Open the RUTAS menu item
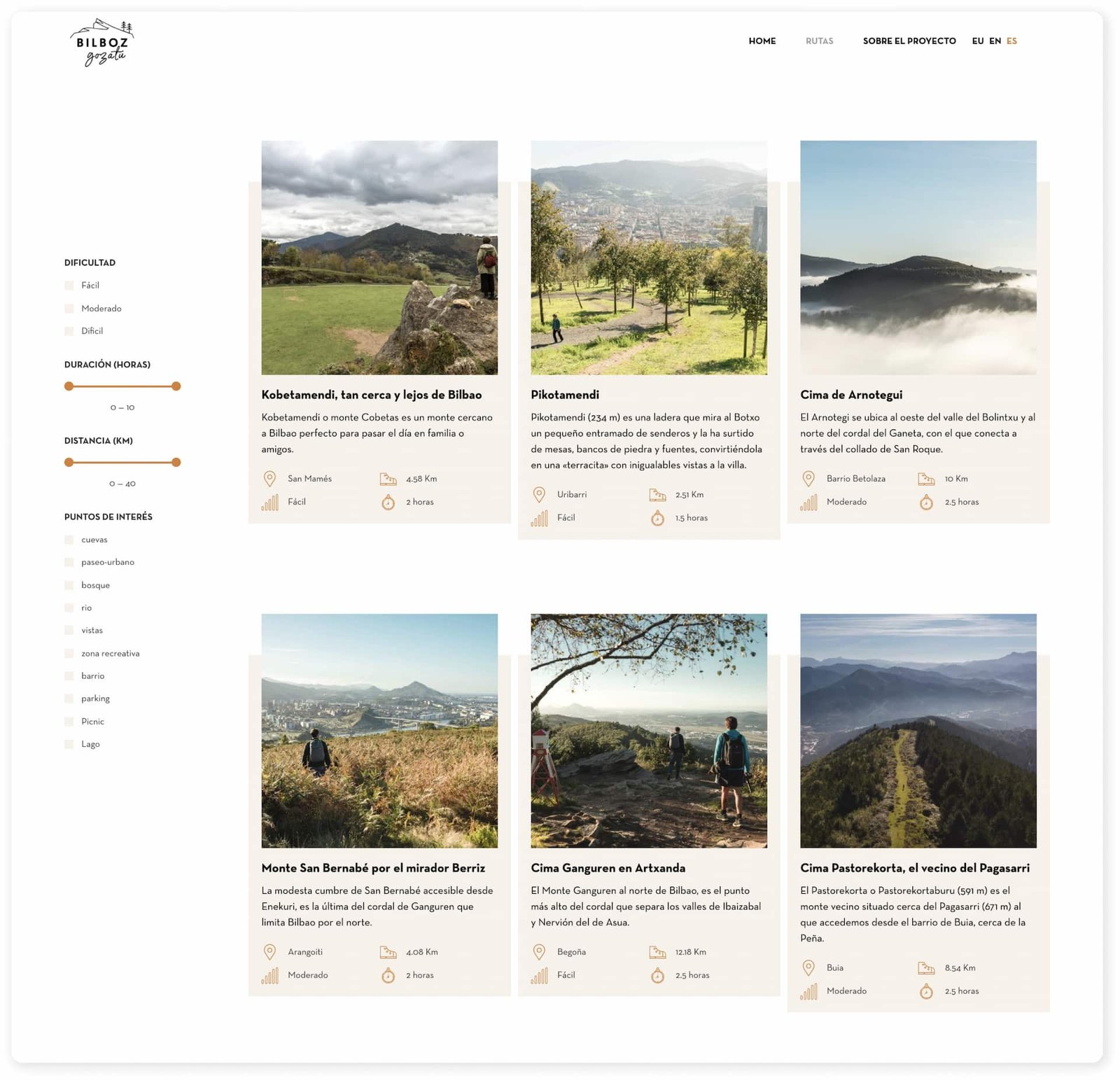Viewport: 1120px width, 1080px height. pyautogui.click(x=819, y=41)
